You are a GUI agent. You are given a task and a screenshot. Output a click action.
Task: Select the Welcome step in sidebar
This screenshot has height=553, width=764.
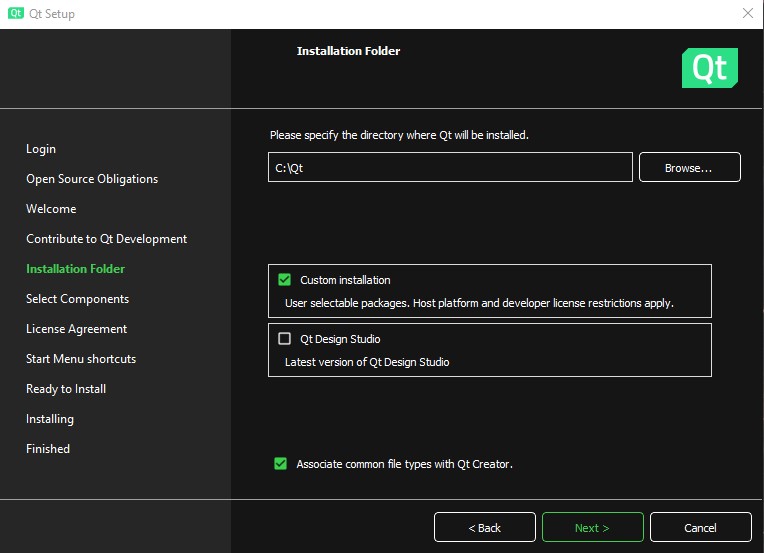[x=51, y=209]
